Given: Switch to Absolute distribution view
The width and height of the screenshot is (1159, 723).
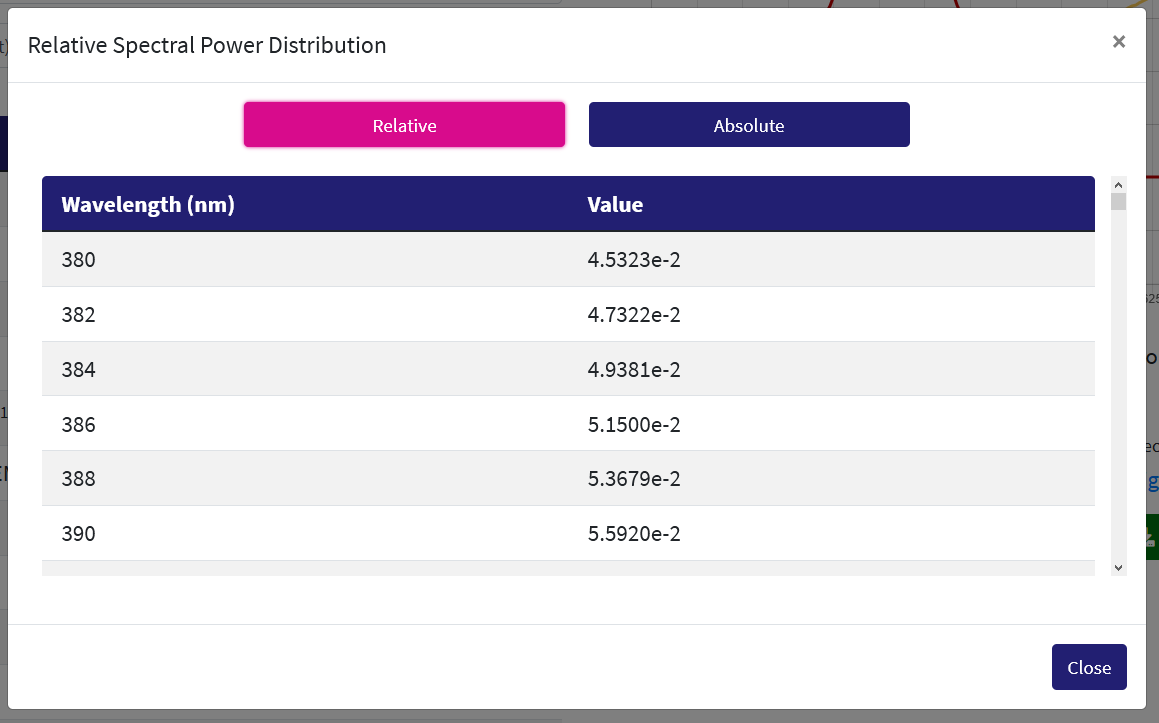Looking at the screenshot, I should [x=748, y=125].
